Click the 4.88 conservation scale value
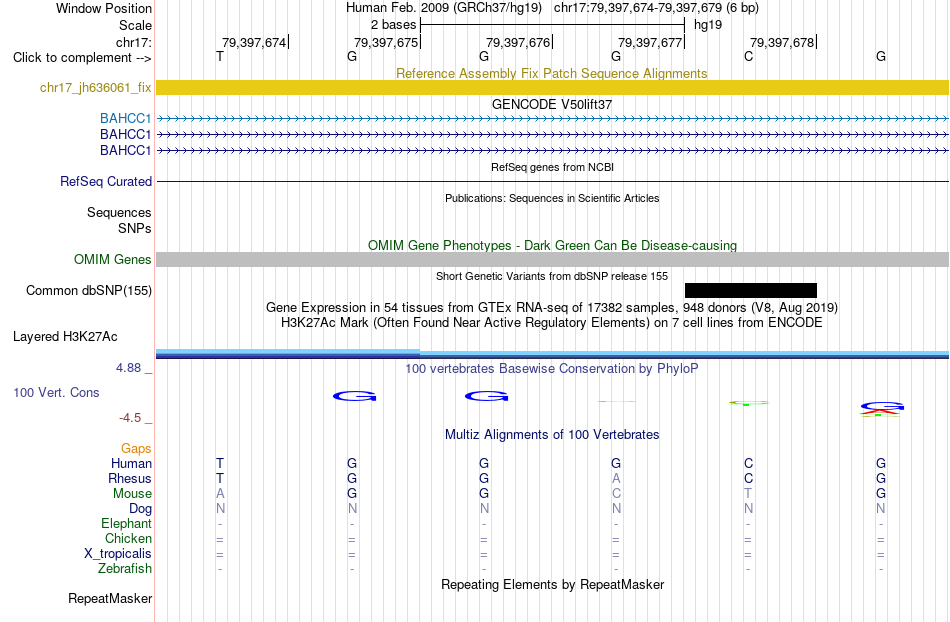Viewport: 950px width, 622px height. point(128,368)
